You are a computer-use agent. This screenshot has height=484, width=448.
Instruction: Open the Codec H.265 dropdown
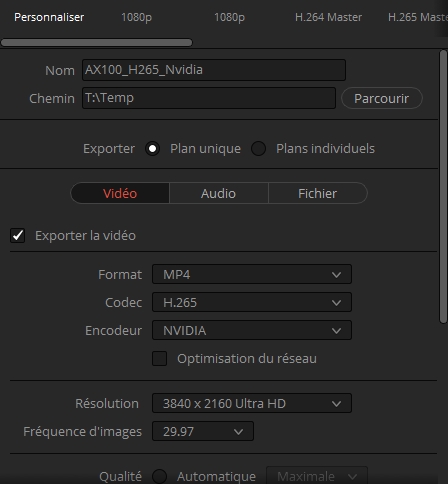tap(252, 302)
